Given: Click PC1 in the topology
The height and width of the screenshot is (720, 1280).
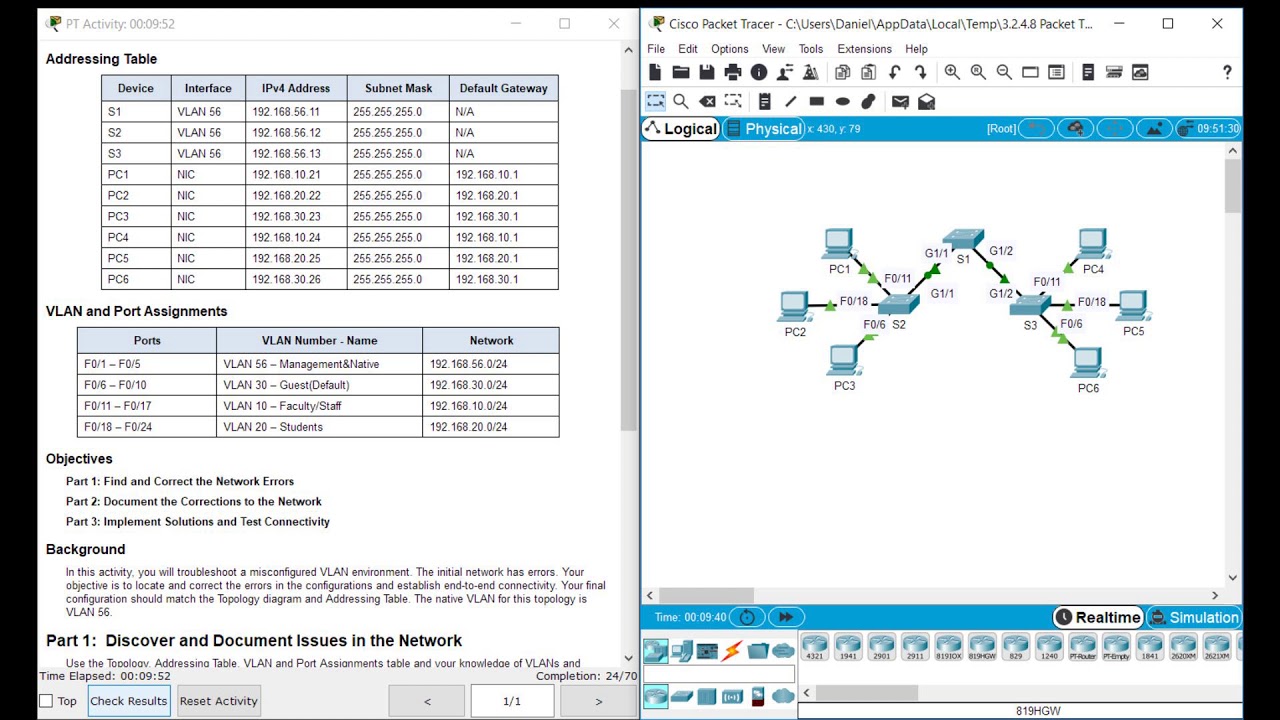Looking at the screenshot, I should [839, 245].
